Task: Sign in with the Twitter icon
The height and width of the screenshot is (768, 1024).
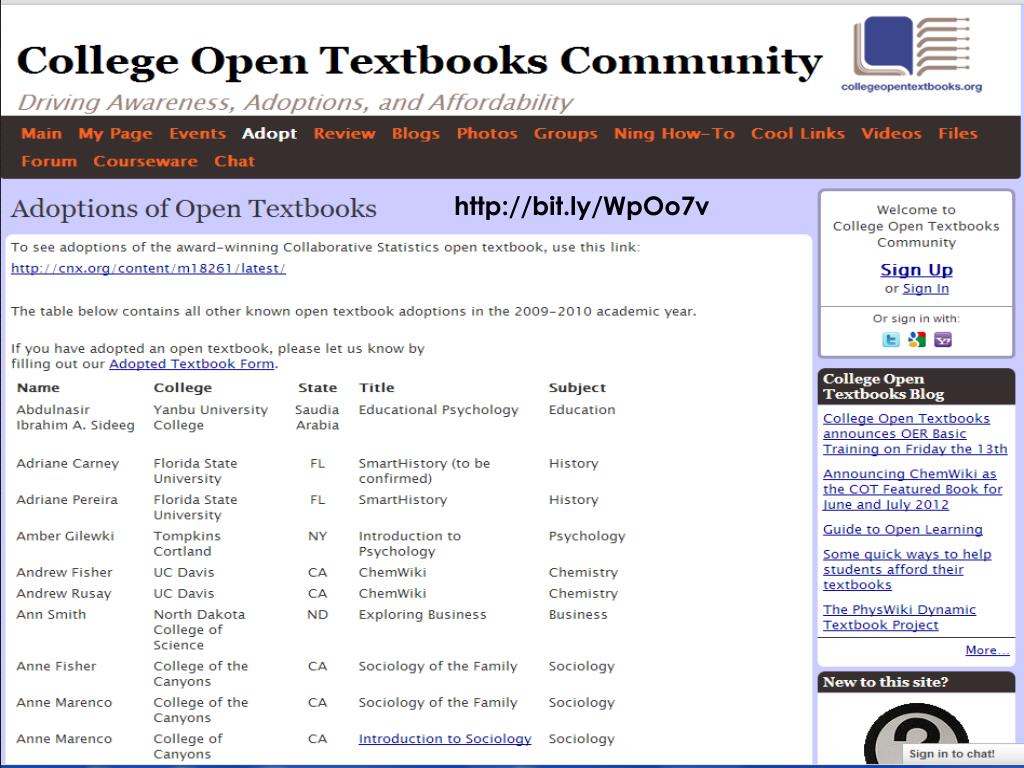Action: coord(891,340)
